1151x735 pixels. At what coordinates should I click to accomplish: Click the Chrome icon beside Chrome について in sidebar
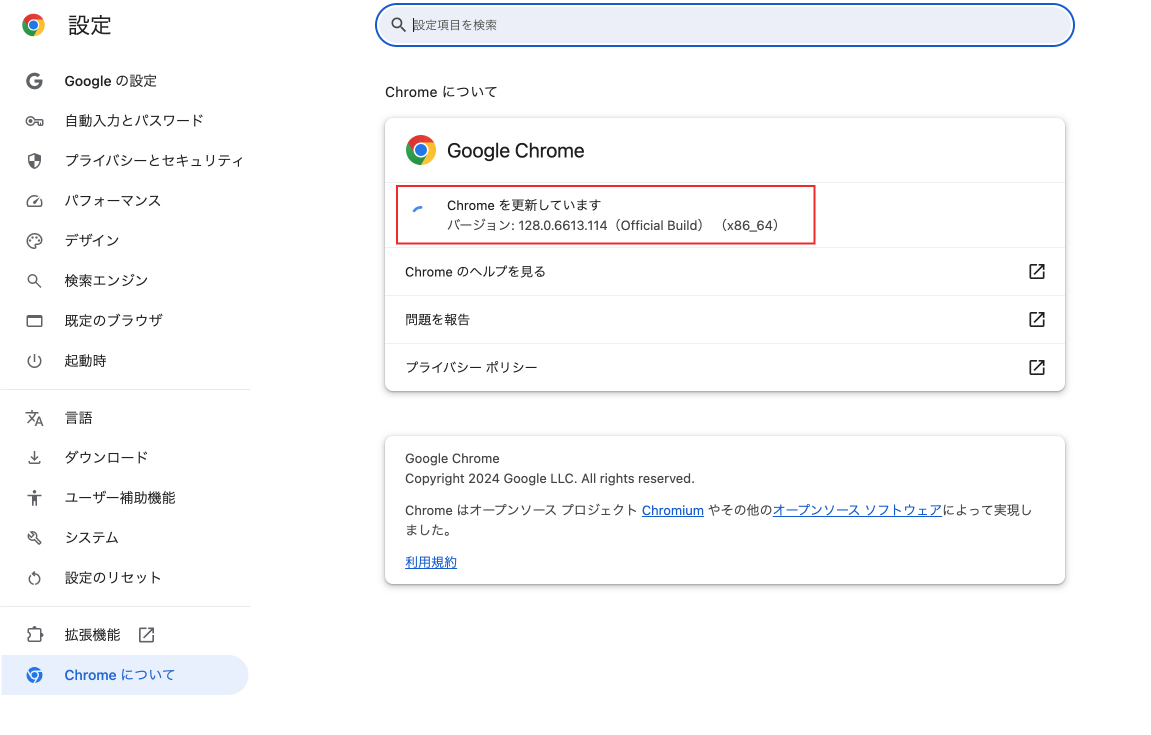click(35, 675)
